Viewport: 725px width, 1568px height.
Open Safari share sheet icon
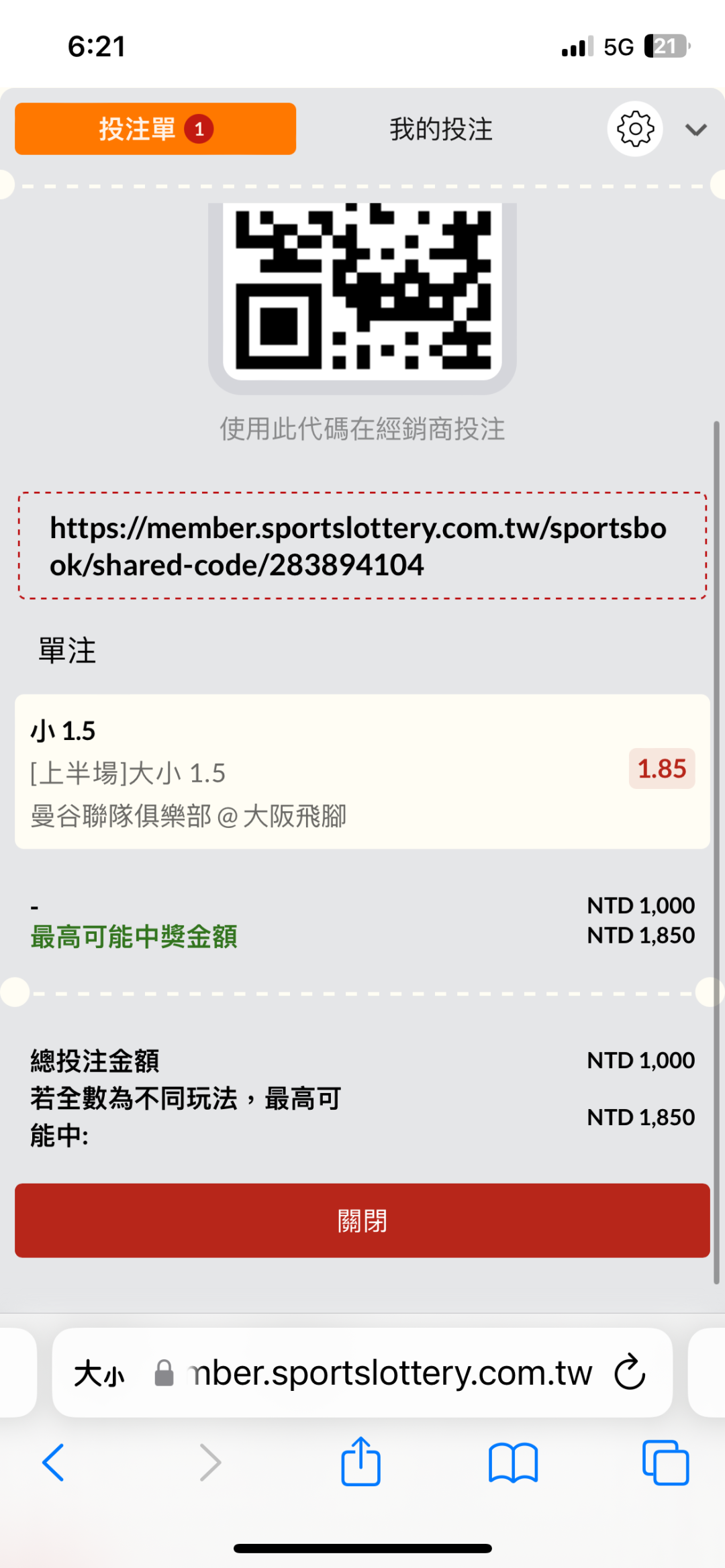coord(361,1461)
